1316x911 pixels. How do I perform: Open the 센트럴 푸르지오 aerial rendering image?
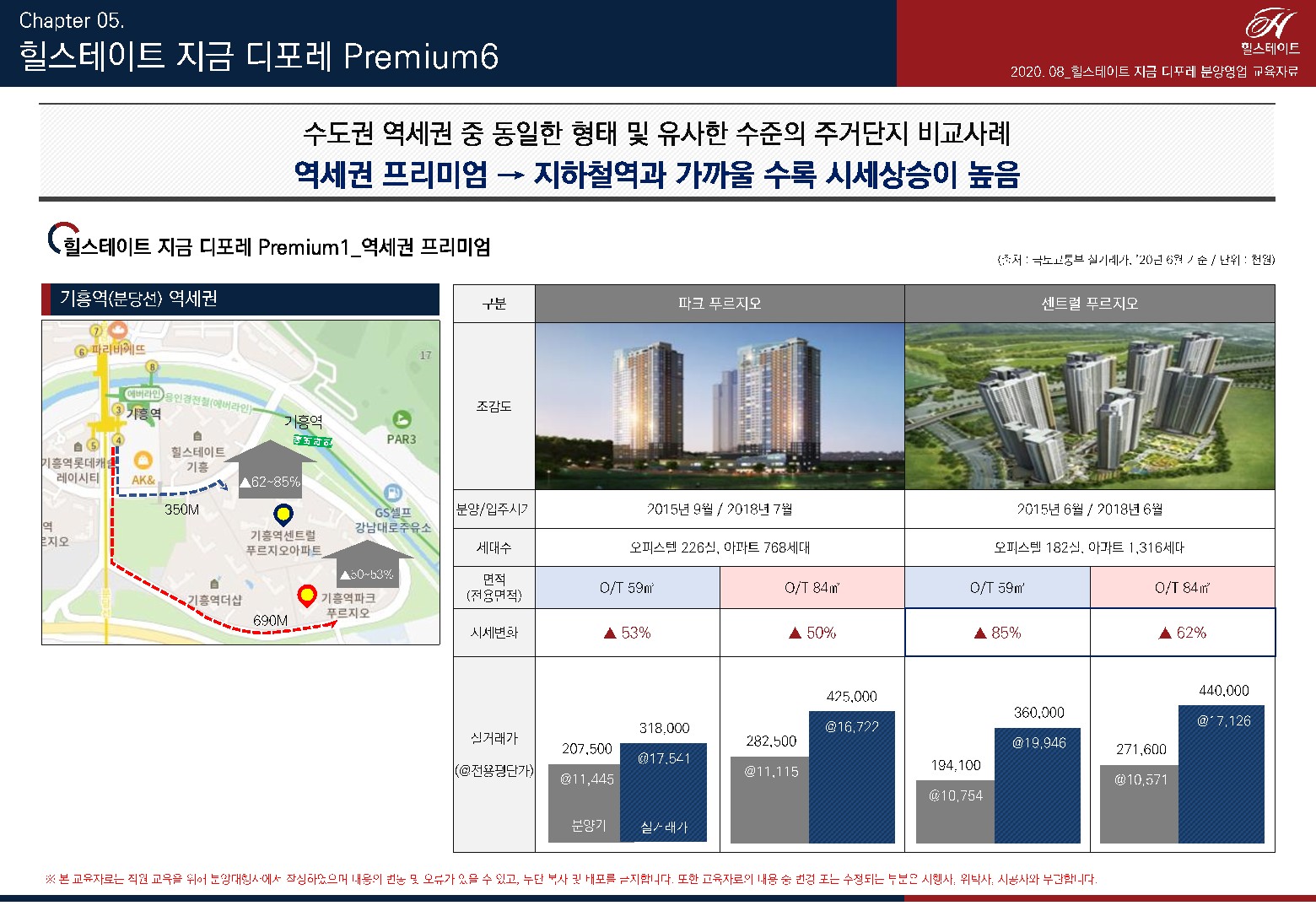[1090, 406]
